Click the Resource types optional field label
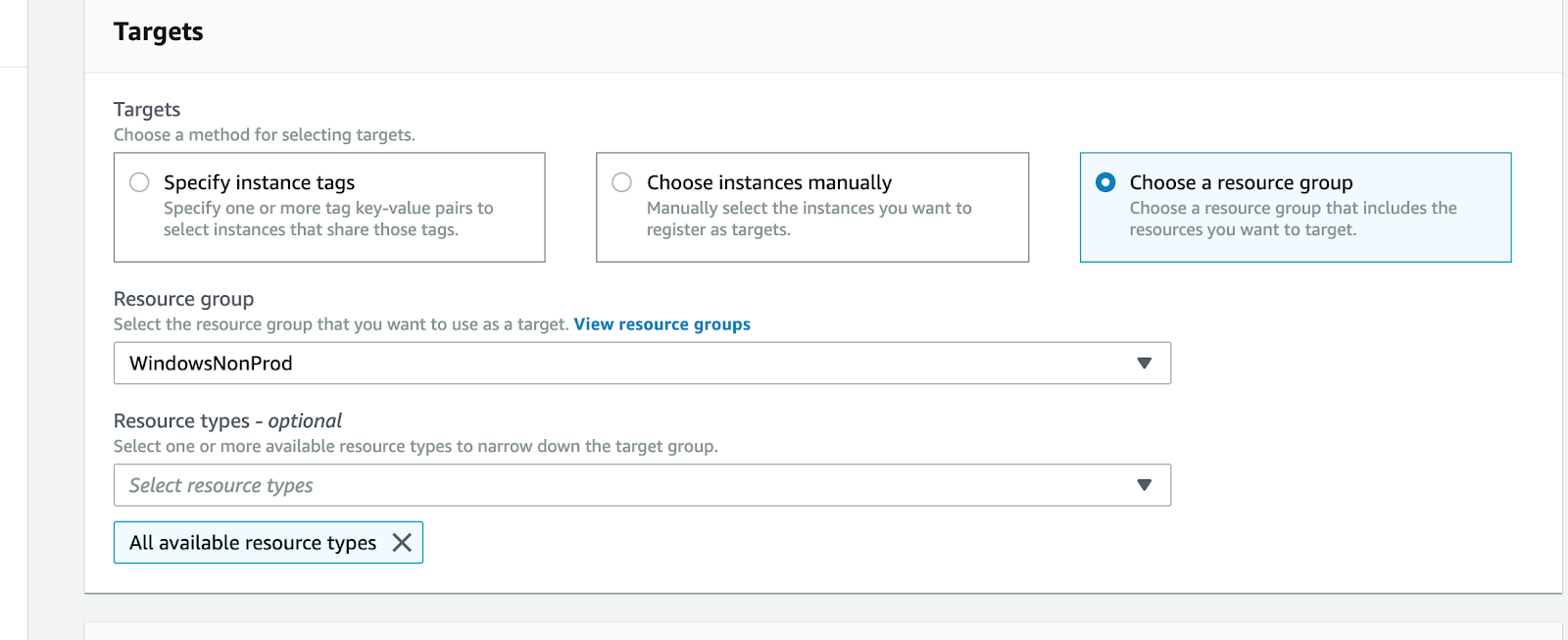This screenshot has height=640, width=1568. [227, 420]
